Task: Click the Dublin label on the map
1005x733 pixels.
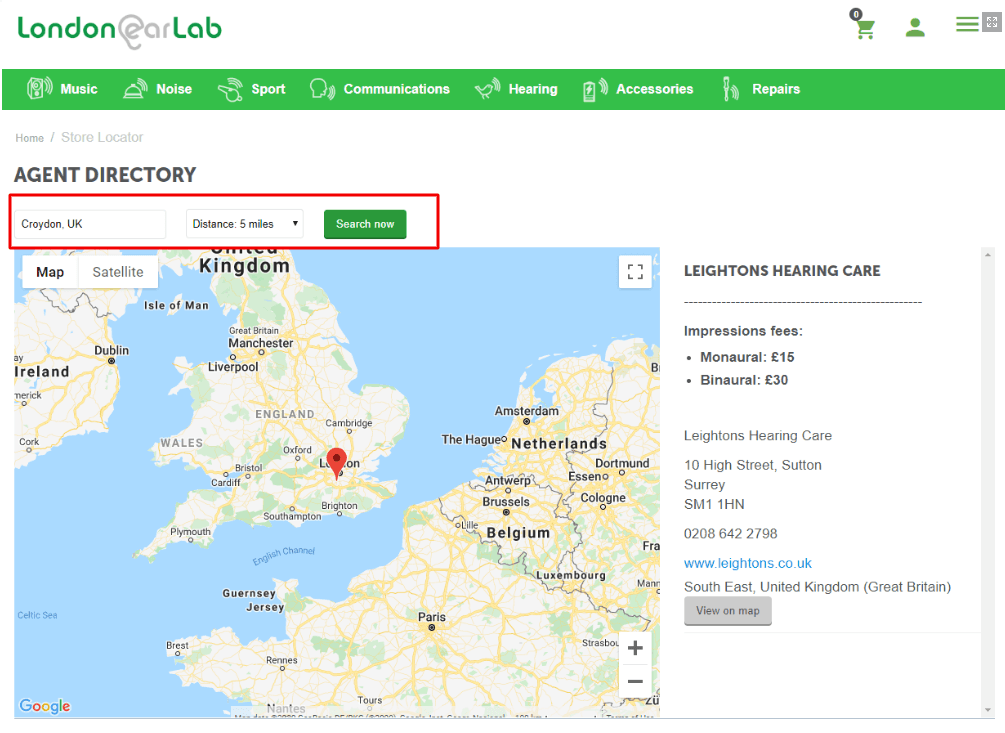Action: coord(112,350)
